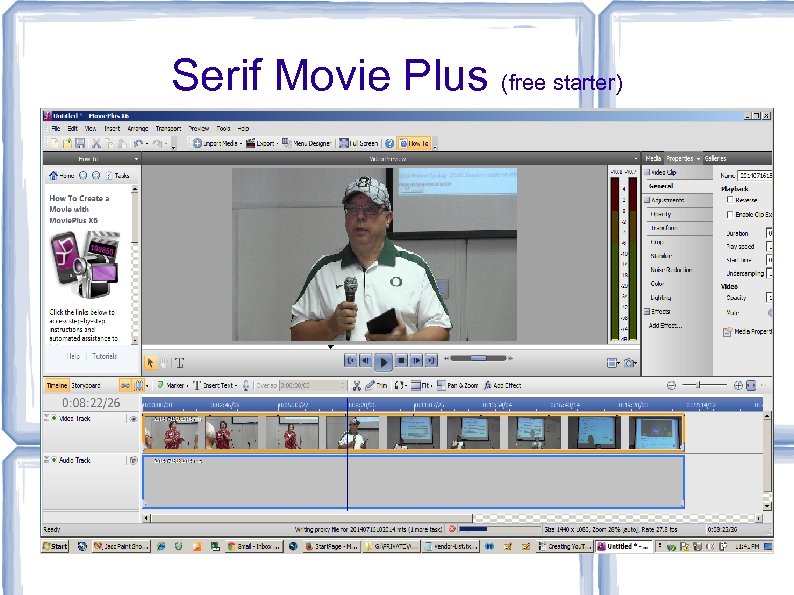
Task: Click Add Effect... in Properties list
Action: pyautogui.click(x=665, y=325)
